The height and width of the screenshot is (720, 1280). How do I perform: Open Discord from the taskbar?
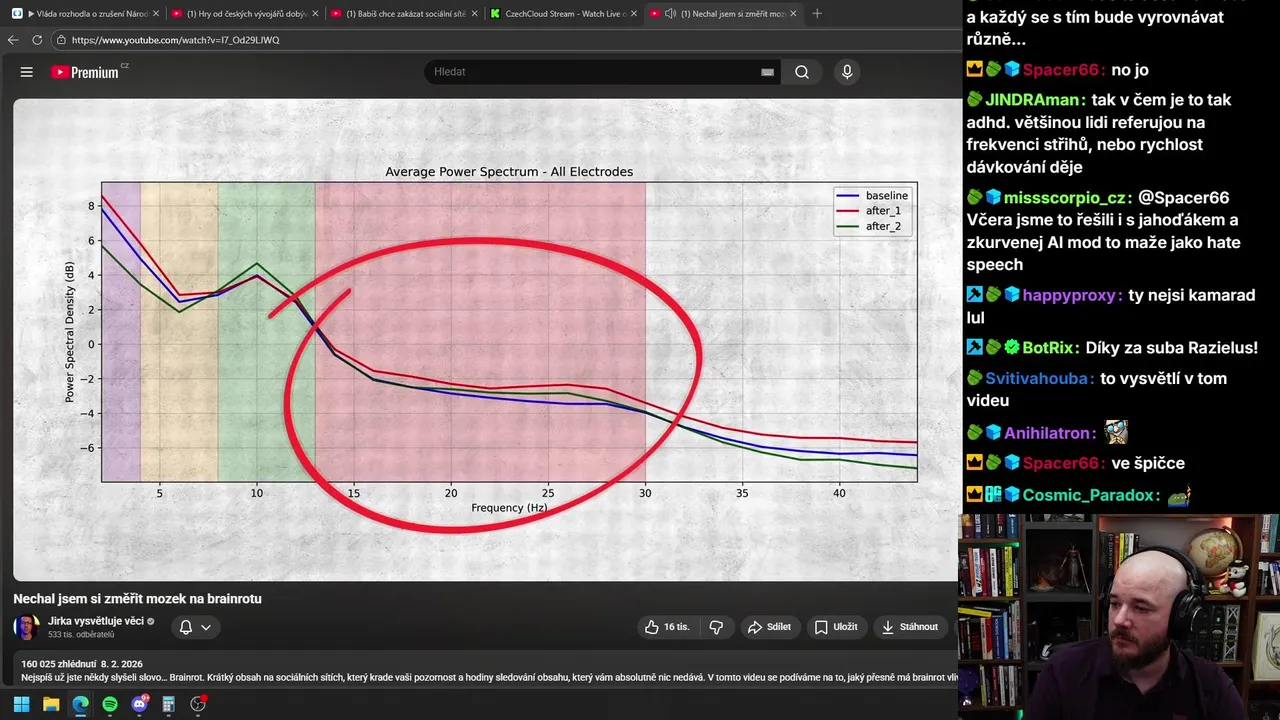point(139,704)
